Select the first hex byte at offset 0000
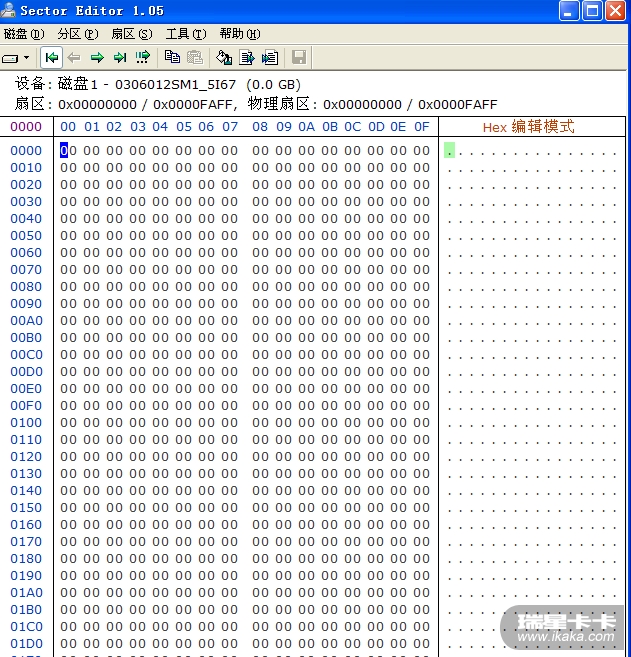 point(68,151)
